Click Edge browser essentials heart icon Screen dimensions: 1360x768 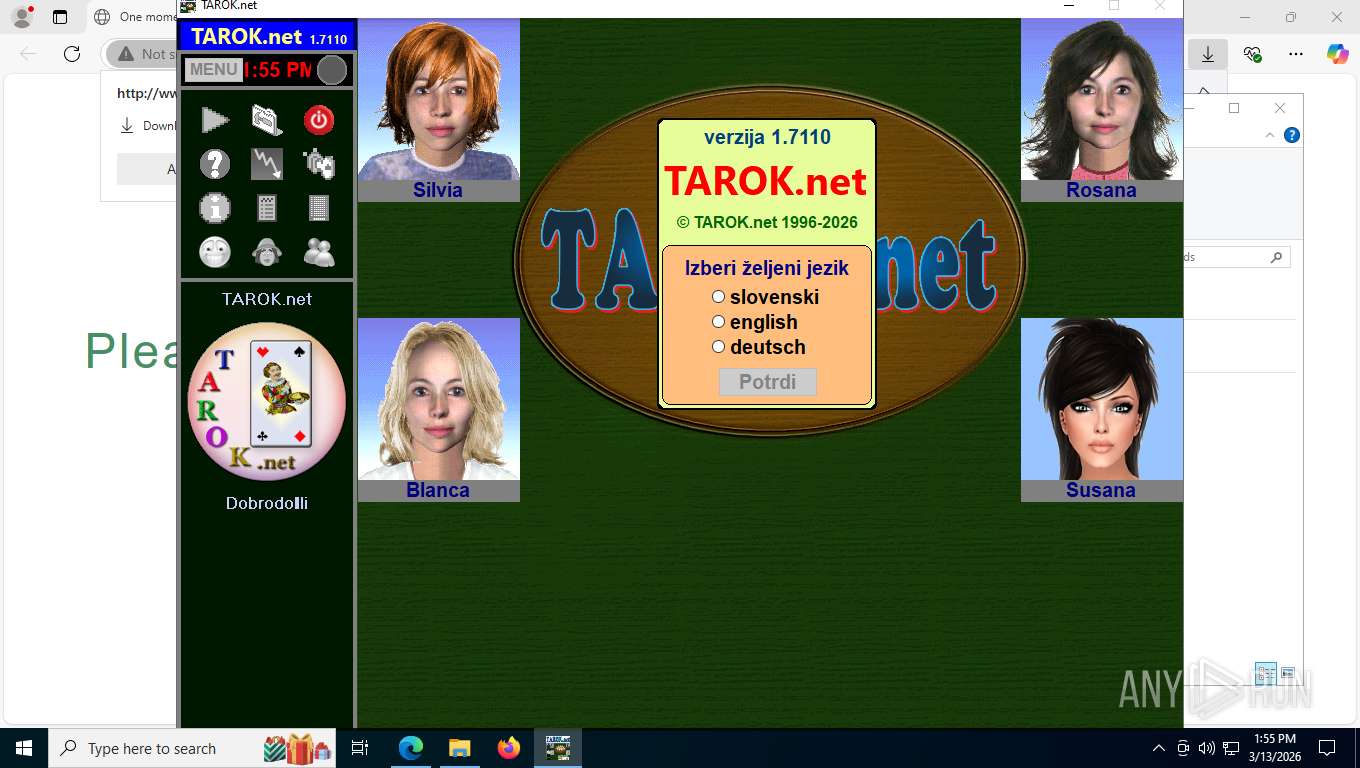coord(1252,54)
